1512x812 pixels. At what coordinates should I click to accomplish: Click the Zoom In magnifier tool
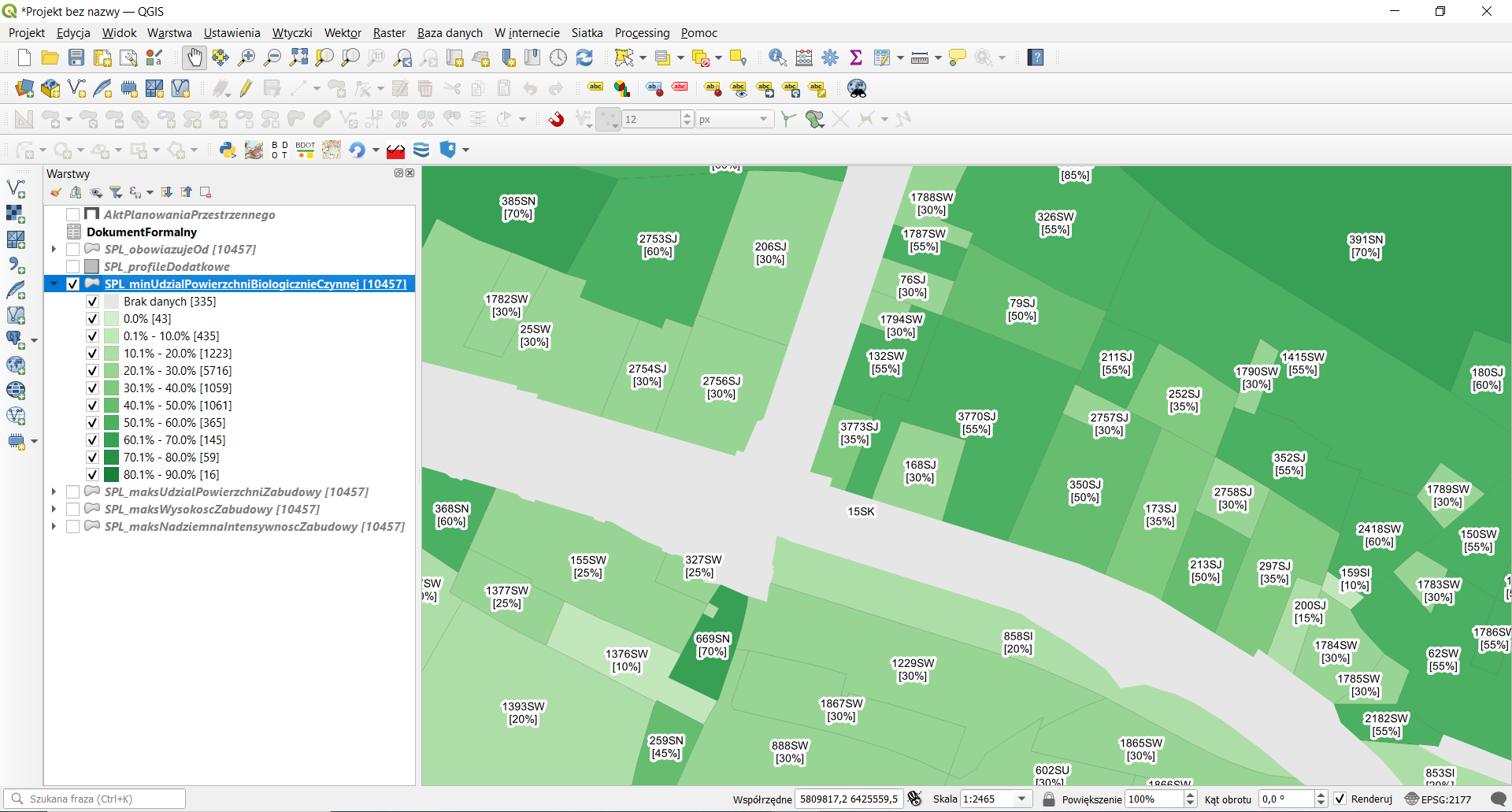[x=246, y=57]
